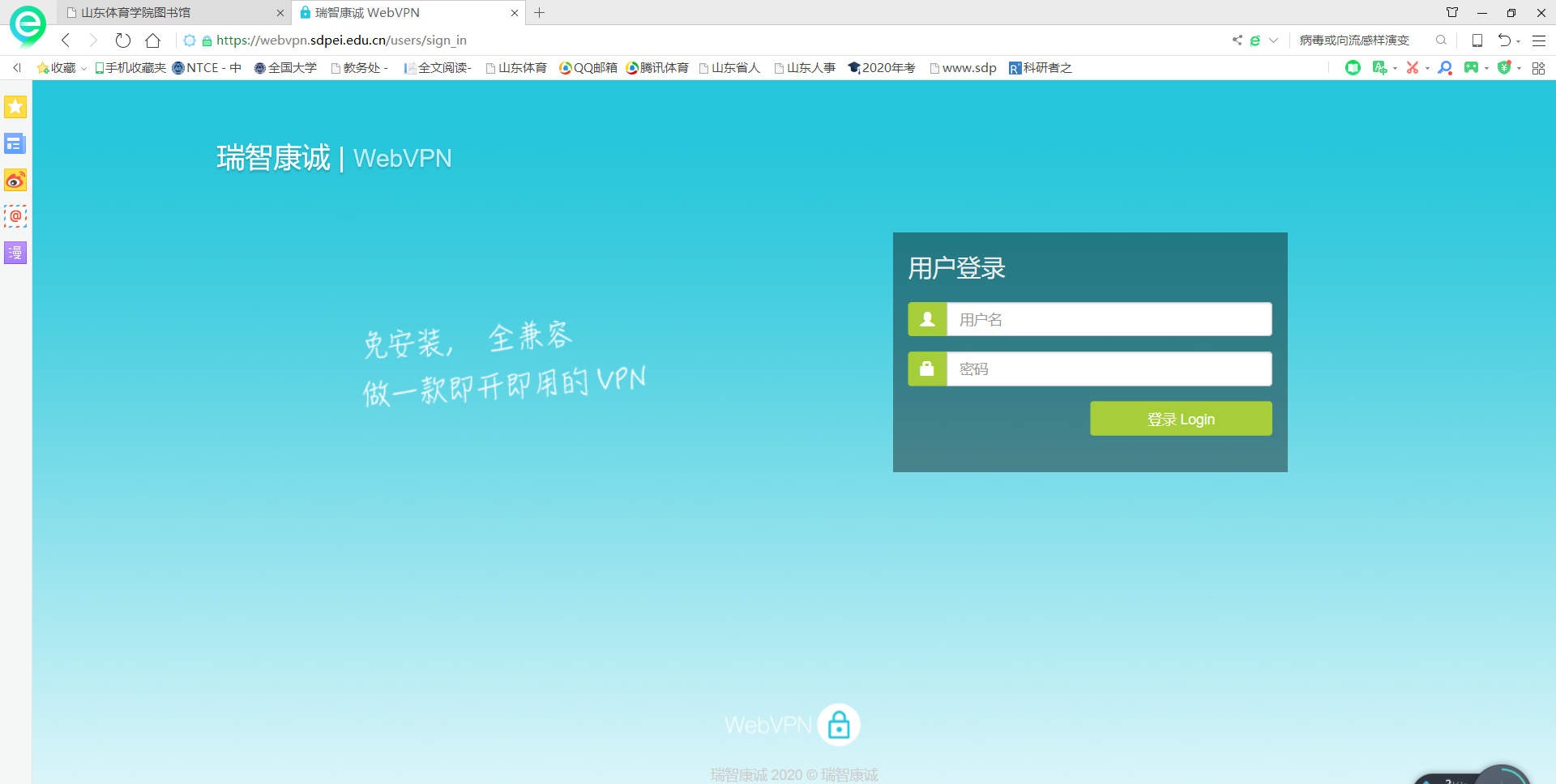The image size is (1556, 784).
Task: Click the search magnifier icon
Action: pos(1441,40)
